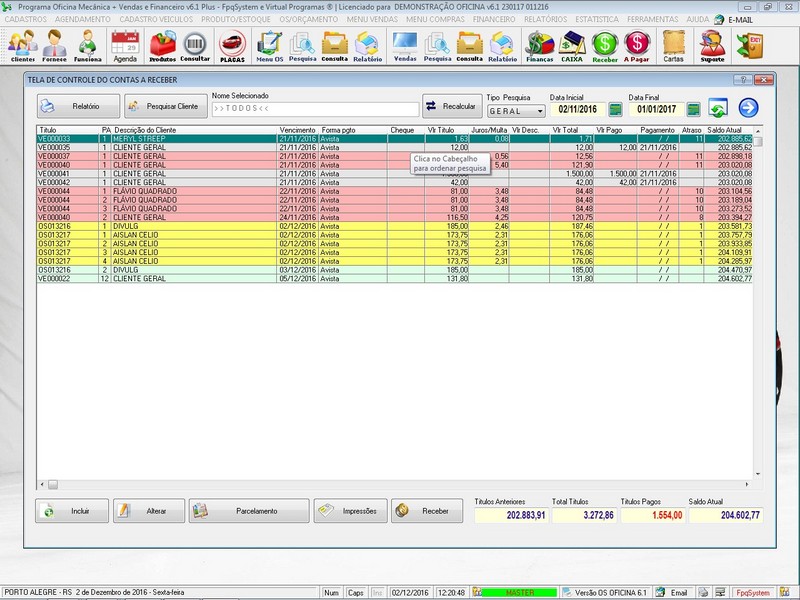This screenshot has height=600, width=800.
Task: Click the horizontal scrollbar thumb of the table
Action: click(x=53, y=484)
